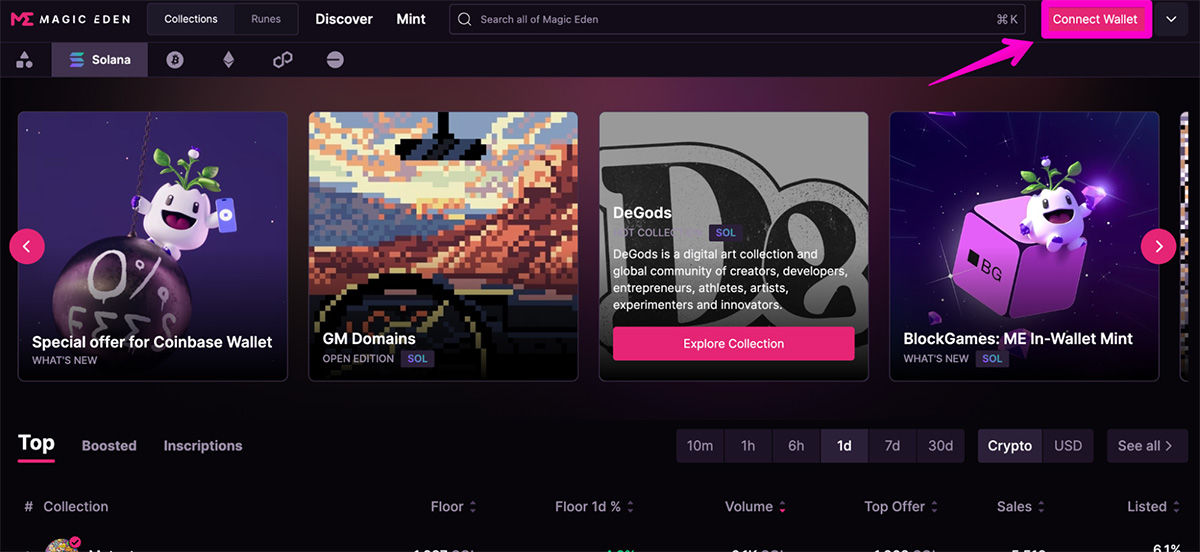This screenshot has height=552, width=1200.
Task: Click the Magic Eden logo
Action: tap(71, 19)
